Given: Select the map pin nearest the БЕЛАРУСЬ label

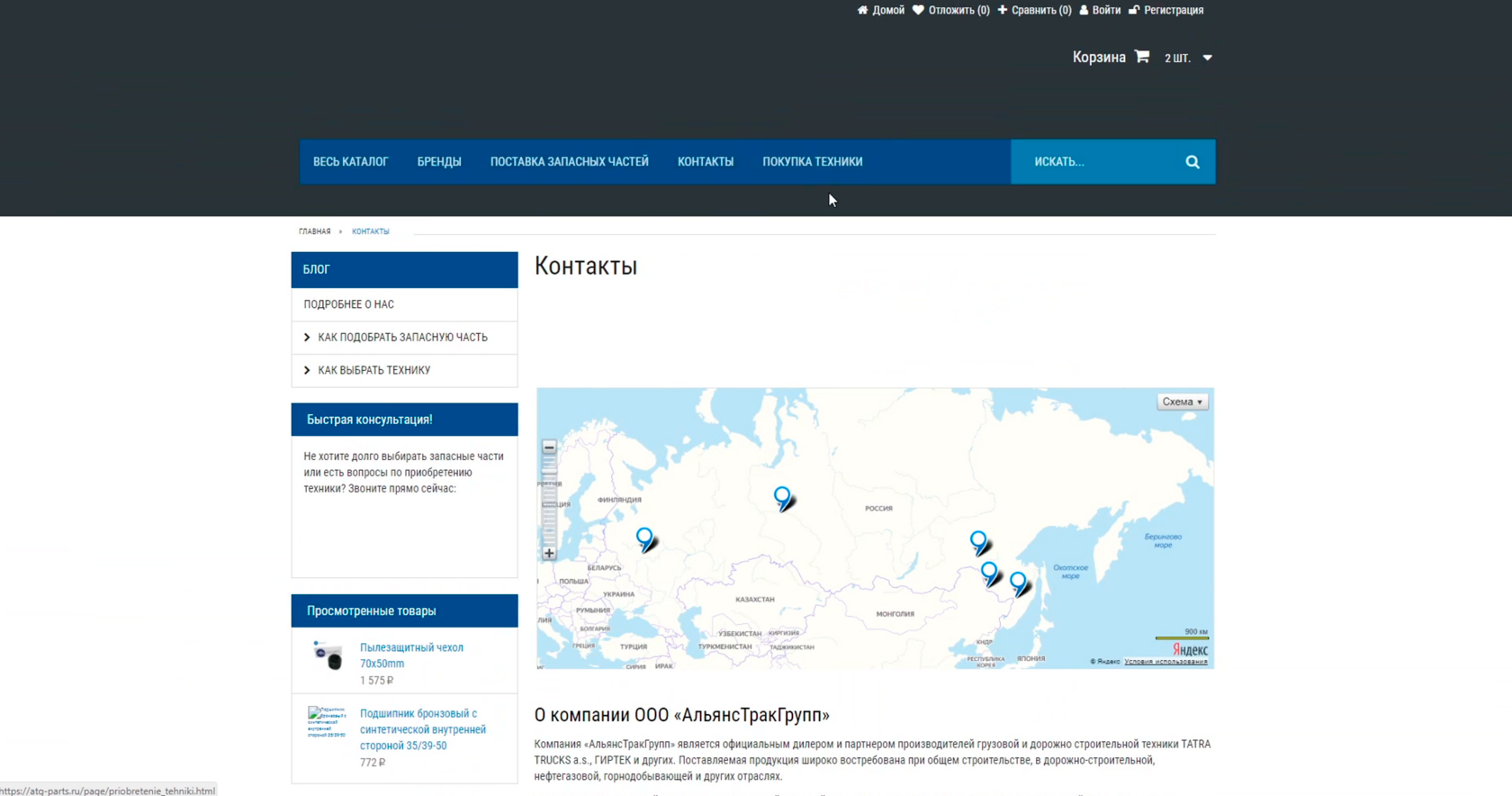Looking at the screenshot, I should pyautogui.click(x=644, y=538).
